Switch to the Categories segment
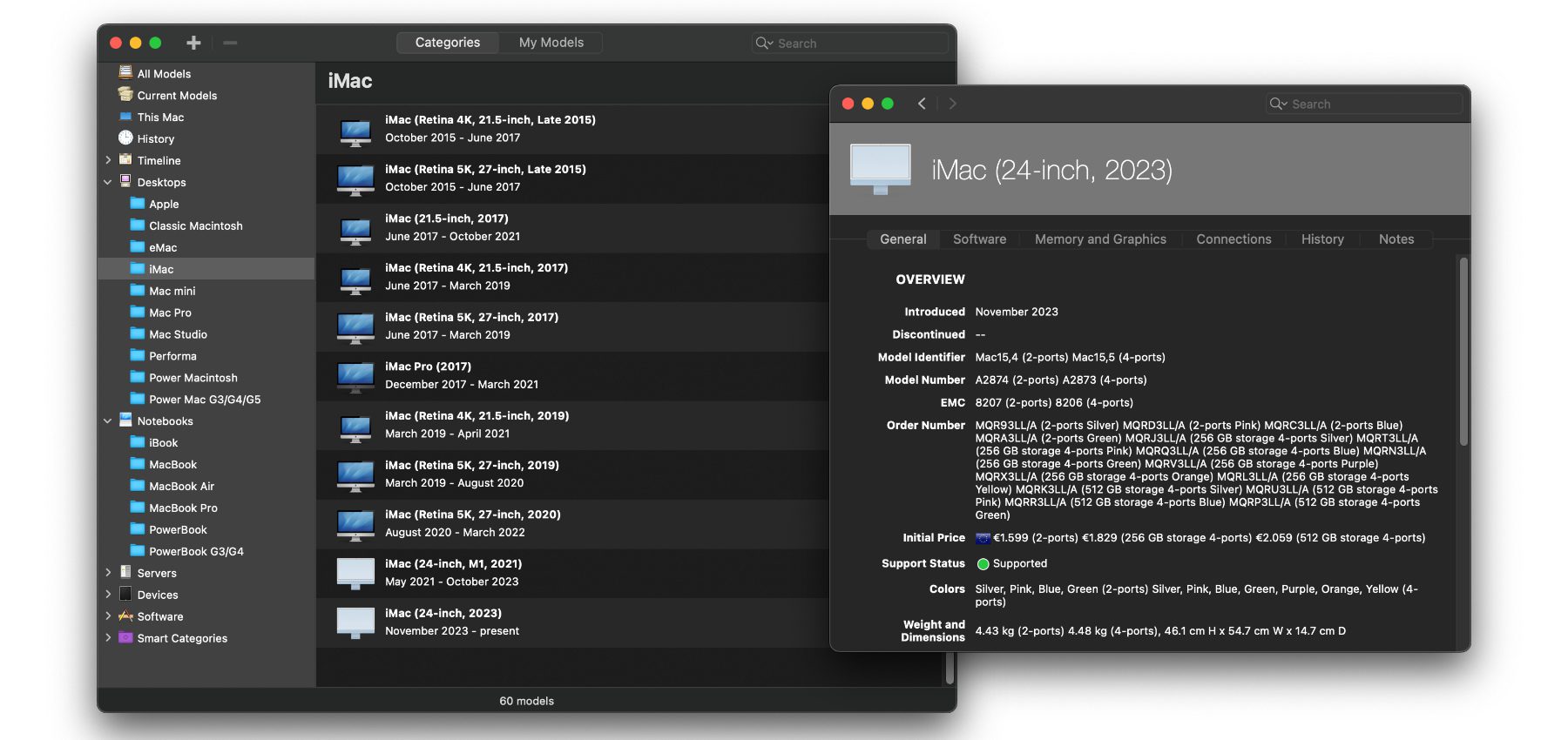1568x740 pixels. 447,43
